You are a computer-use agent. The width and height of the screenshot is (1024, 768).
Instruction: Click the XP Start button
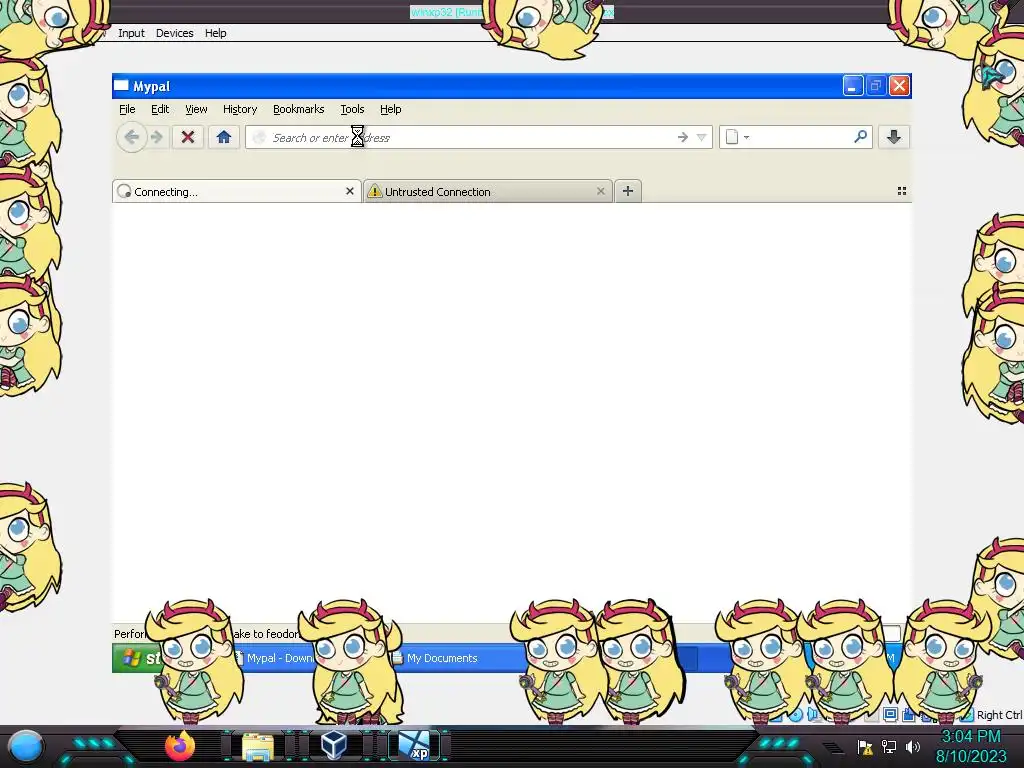134,658
